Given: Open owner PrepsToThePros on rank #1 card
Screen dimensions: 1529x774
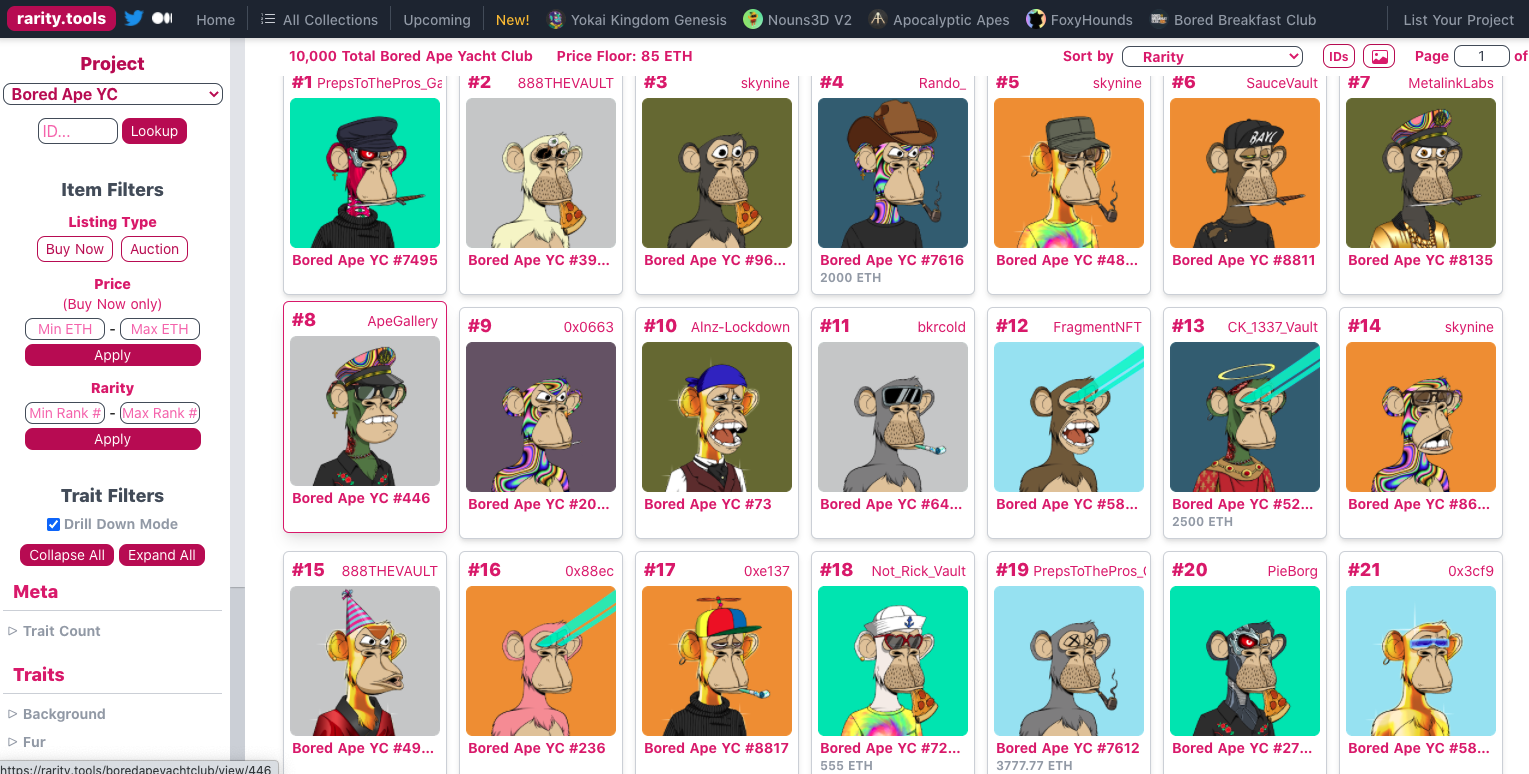Looking at the screenshot, I should point(379,83).
